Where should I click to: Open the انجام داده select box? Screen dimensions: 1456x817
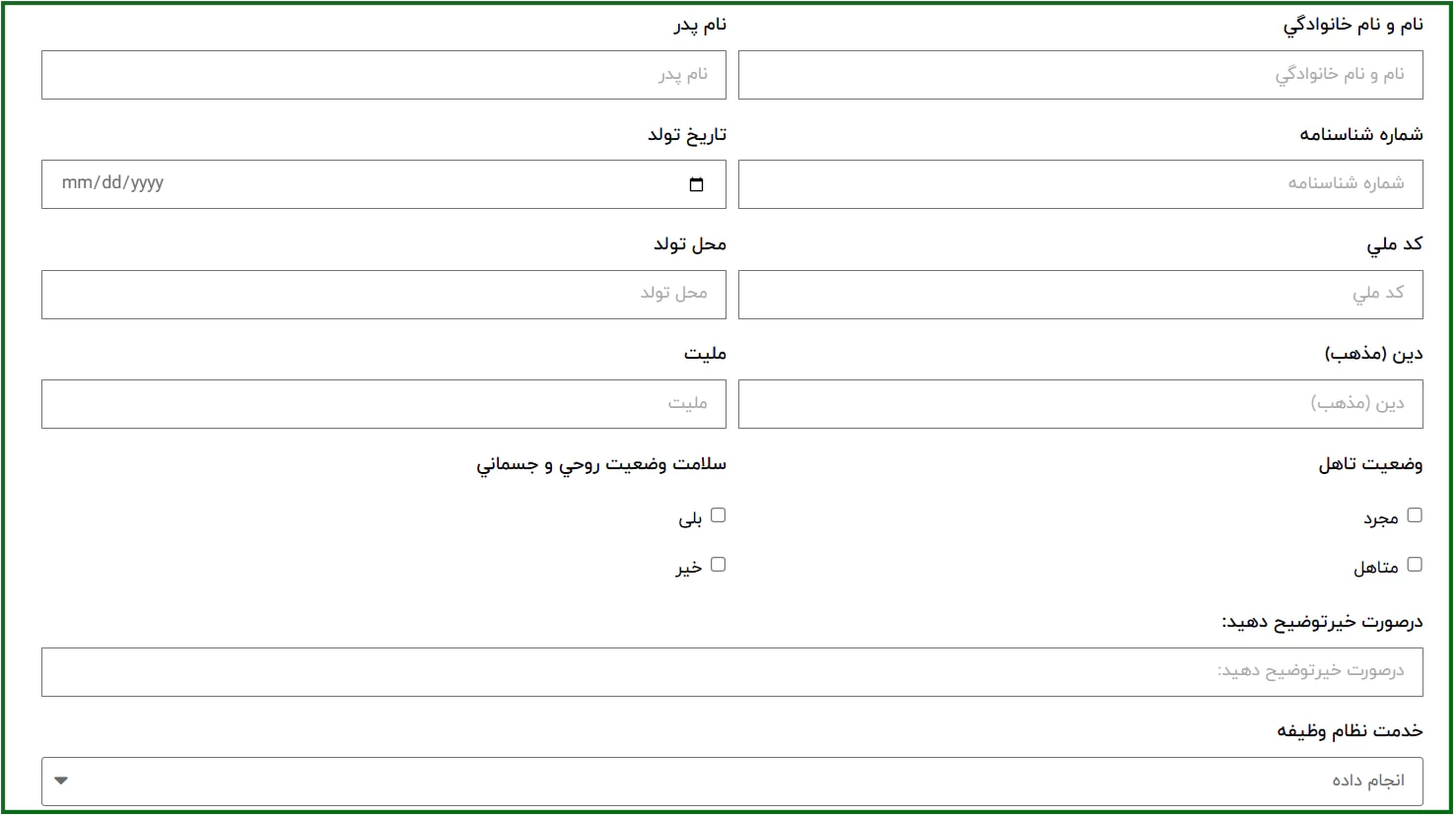pyautogui.click(x=731, y=782)
